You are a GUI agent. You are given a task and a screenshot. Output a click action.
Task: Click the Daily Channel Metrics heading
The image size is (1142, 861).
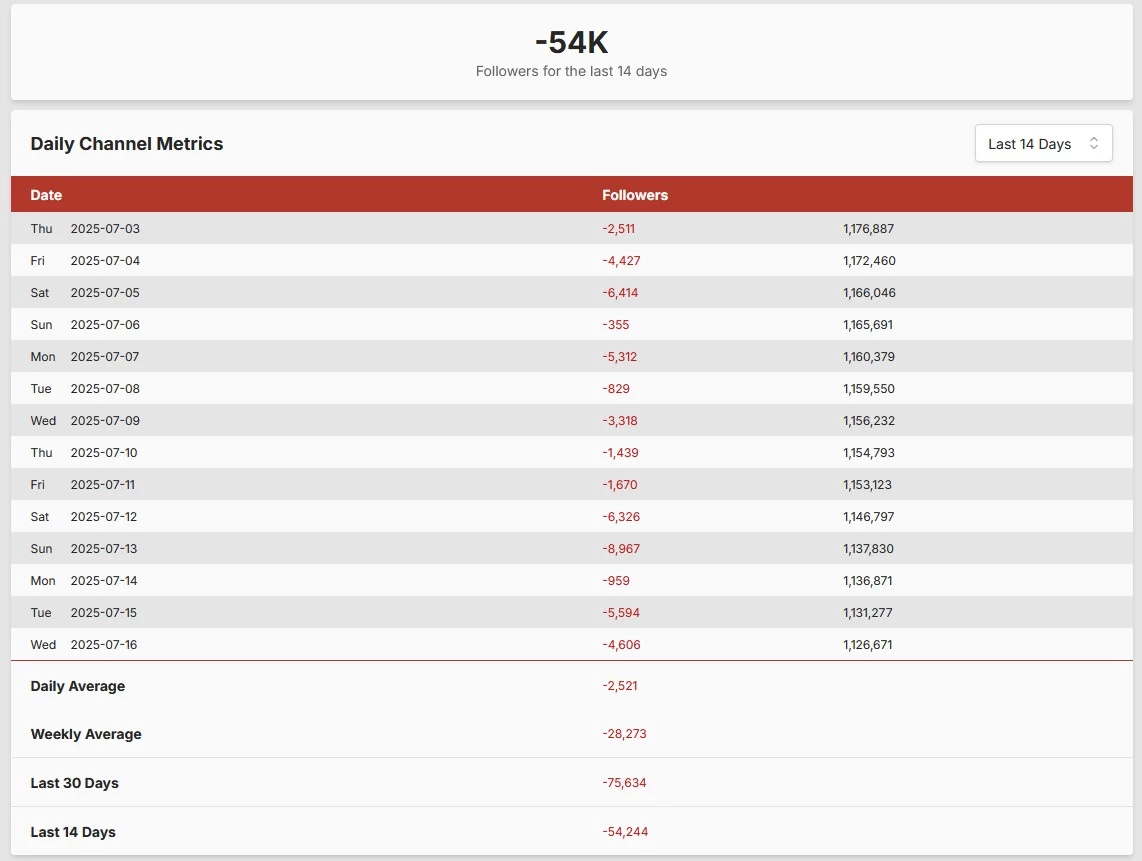pyautogui.click(x=127, y=144)
